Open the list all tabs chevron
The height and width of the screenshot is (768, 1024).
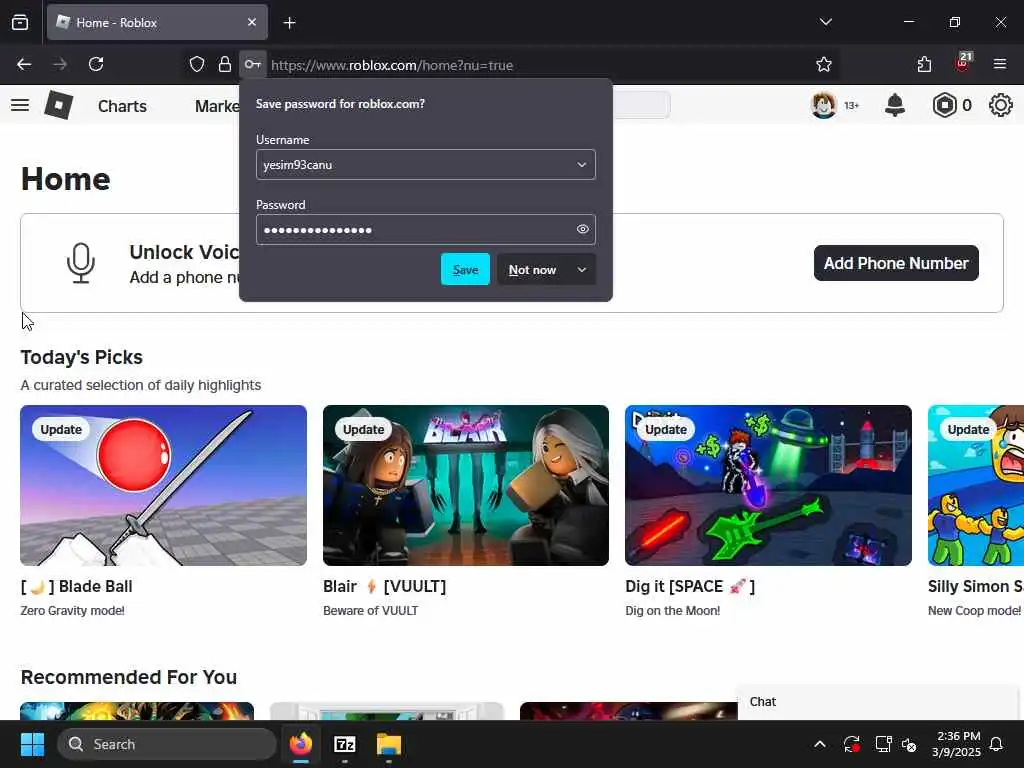pos(825,22)
